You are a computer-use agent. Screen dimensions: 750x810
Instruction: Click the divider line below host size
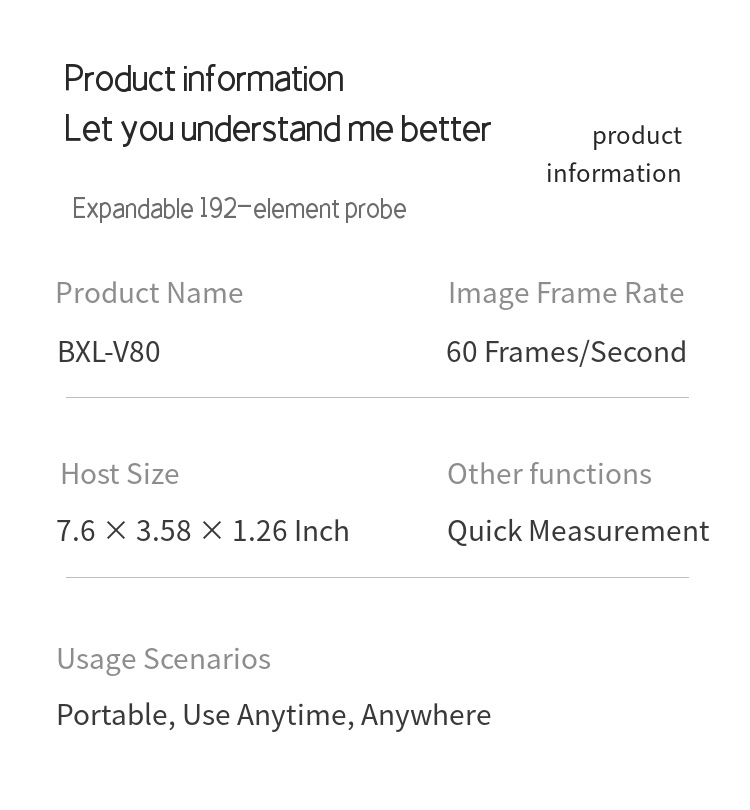coord(377,577)
